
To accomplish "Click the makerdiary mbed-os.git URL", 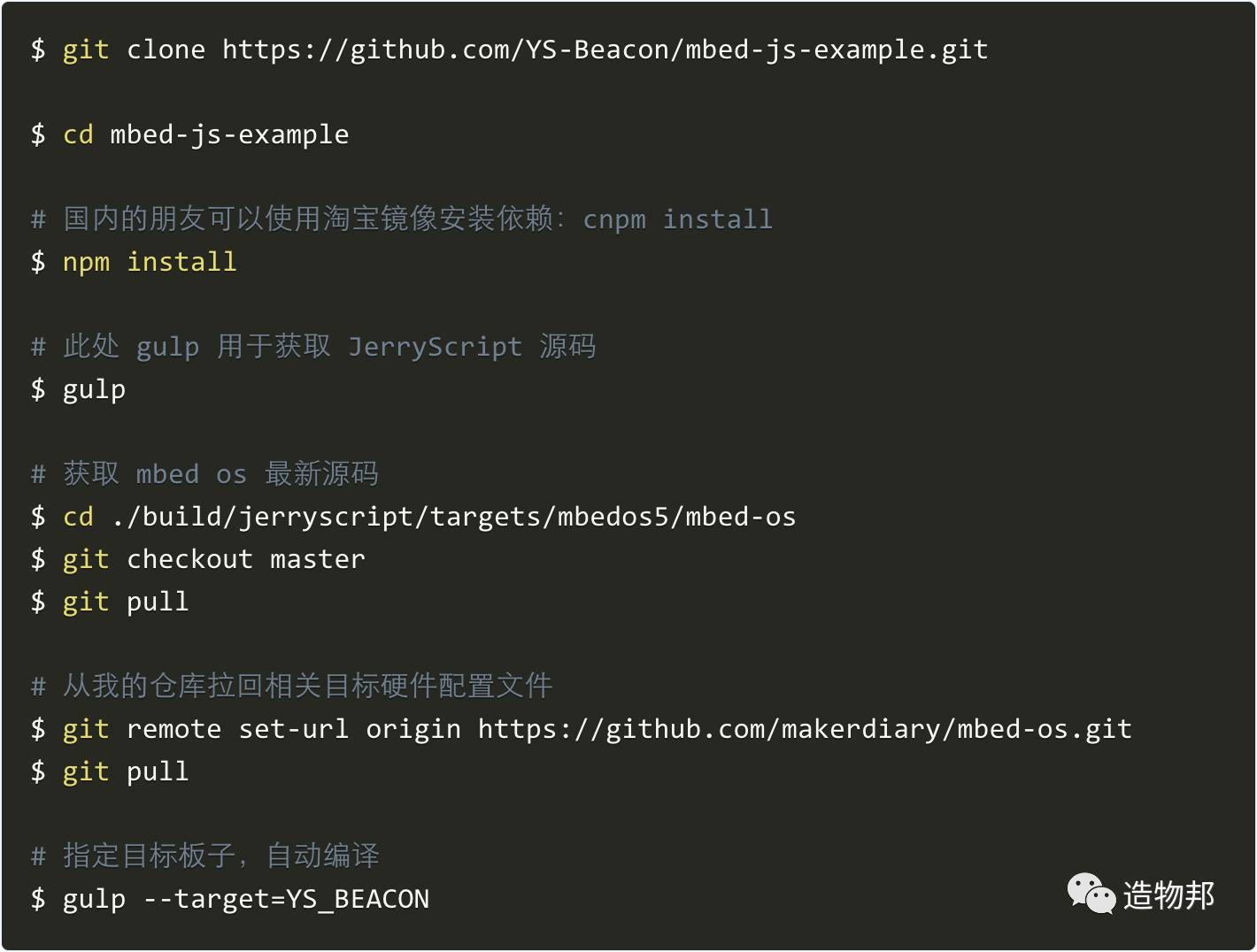I will [805, 729].
